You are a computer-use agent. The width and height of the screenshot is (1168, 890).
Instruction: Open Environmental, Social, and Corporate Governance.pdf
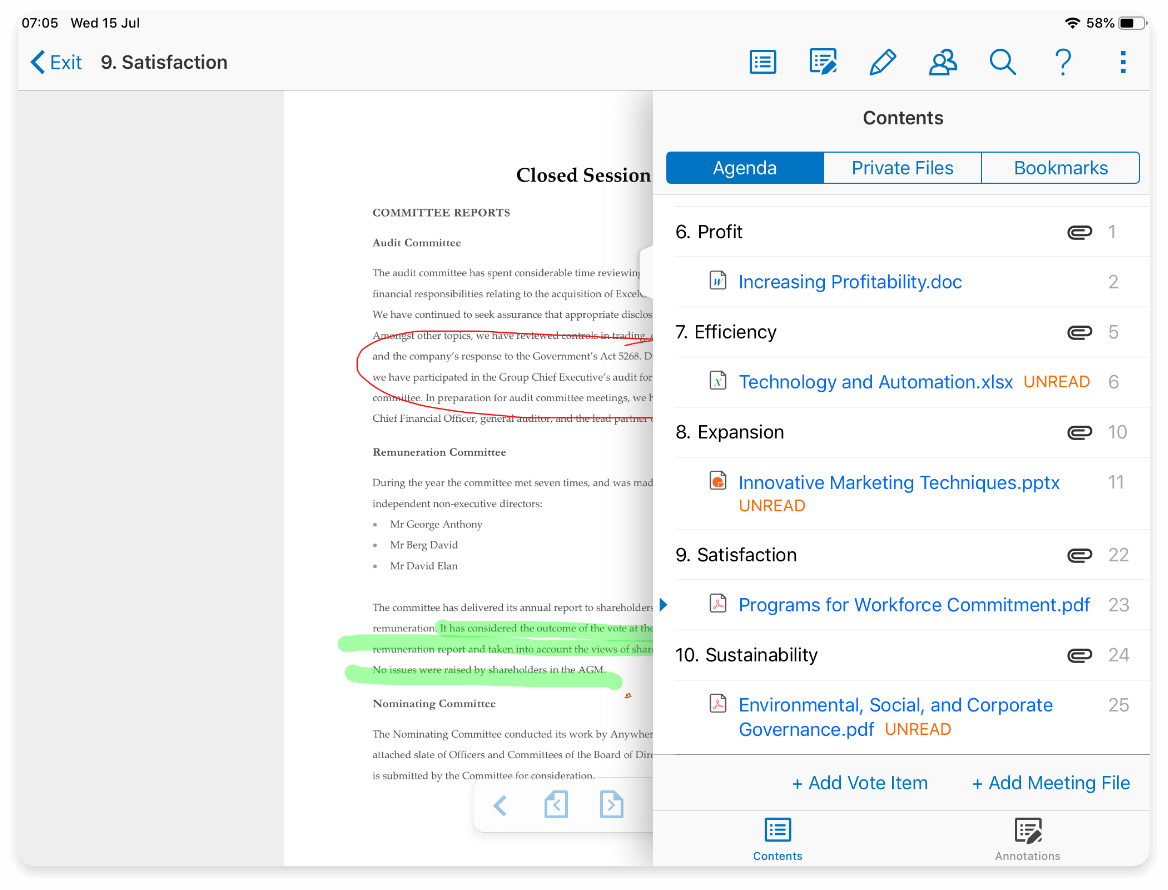895,717
